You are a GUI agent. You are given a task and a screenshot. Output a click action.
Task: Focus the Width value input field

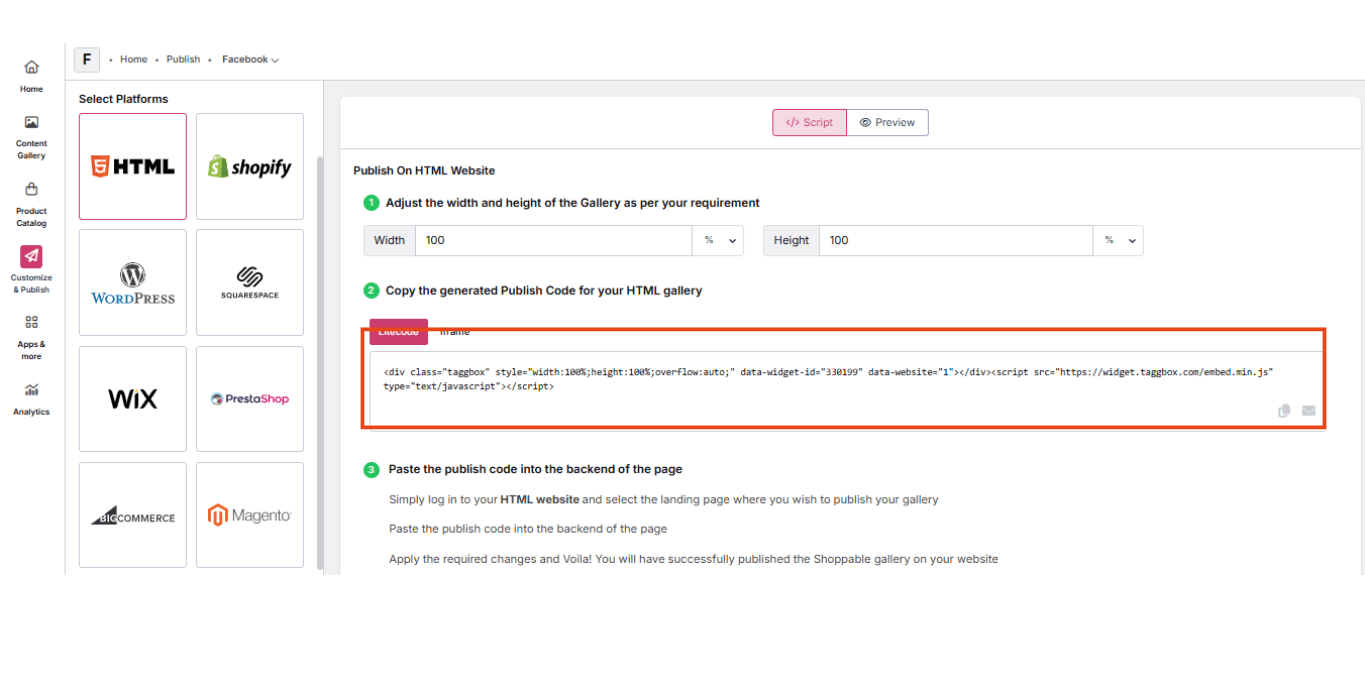[554, 240]
